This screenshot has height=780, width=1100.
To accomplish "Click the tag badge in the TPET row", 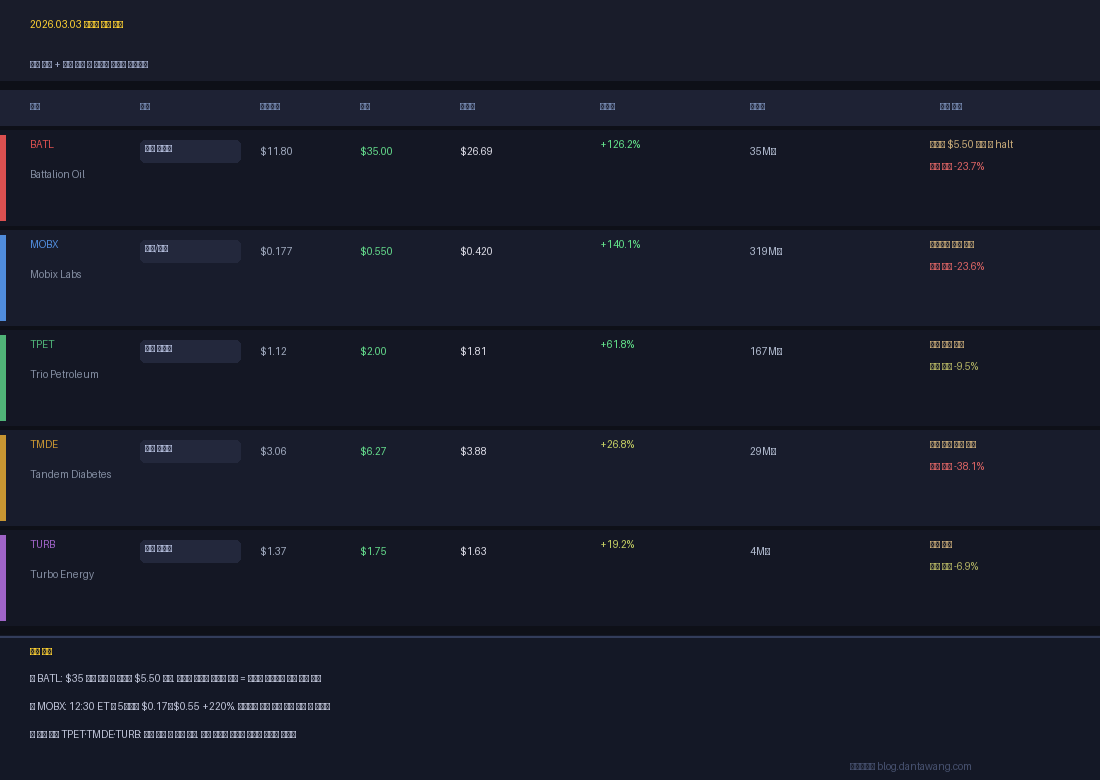I will (190, 351).
